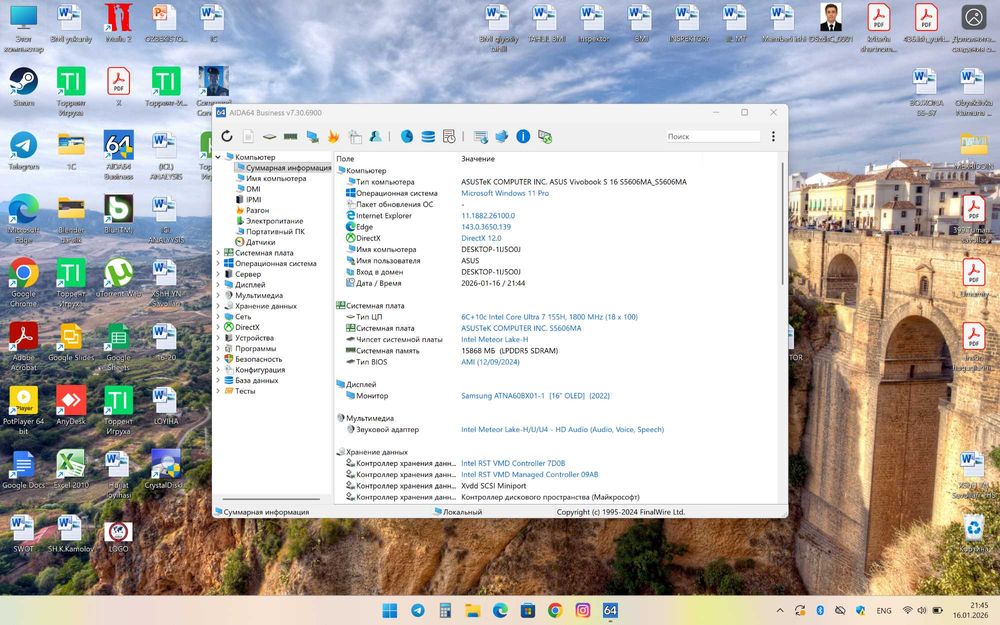Image resolution: width=1000 pixels, height=625 pixels.
Task: Expand the Хранение данных tree node
Action: (218, 306)
